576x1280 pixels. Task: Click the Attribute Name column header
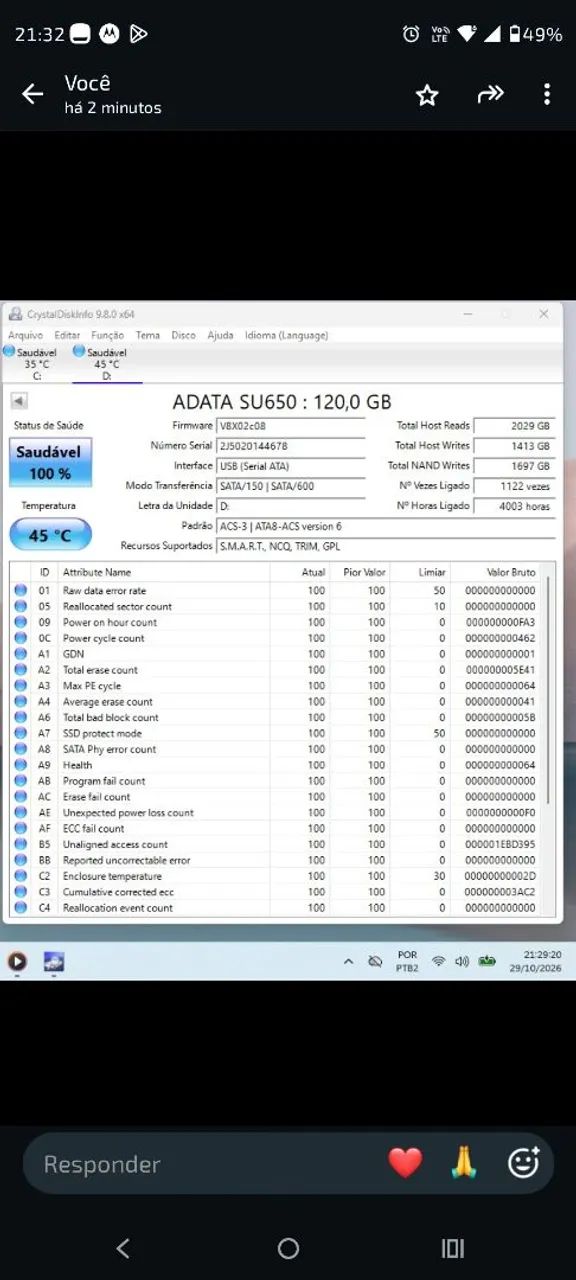coord(97,573)
